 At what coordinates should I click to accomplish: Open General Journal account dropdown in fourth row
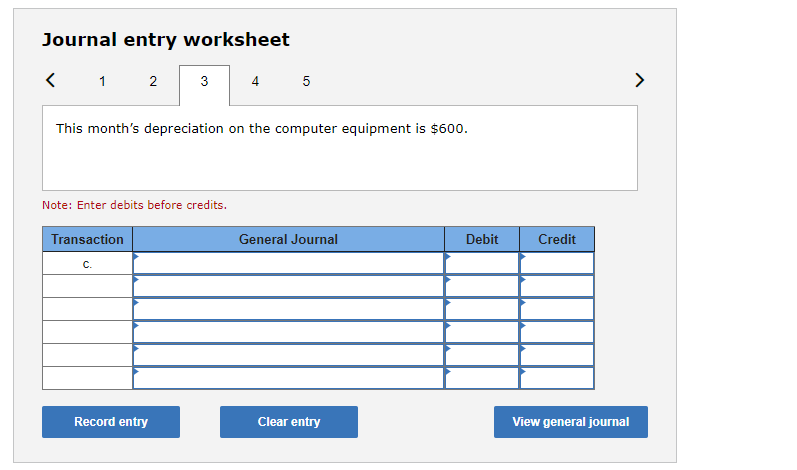tap(288, 332)
